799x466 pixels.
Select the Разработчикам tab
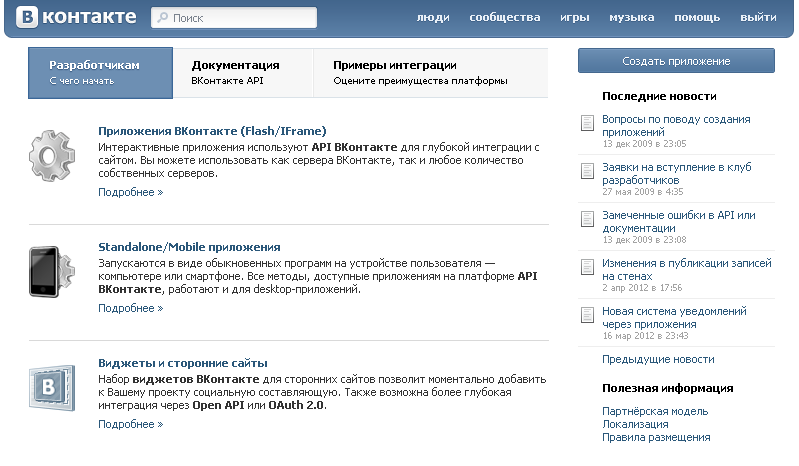click(x=100, y=73)
